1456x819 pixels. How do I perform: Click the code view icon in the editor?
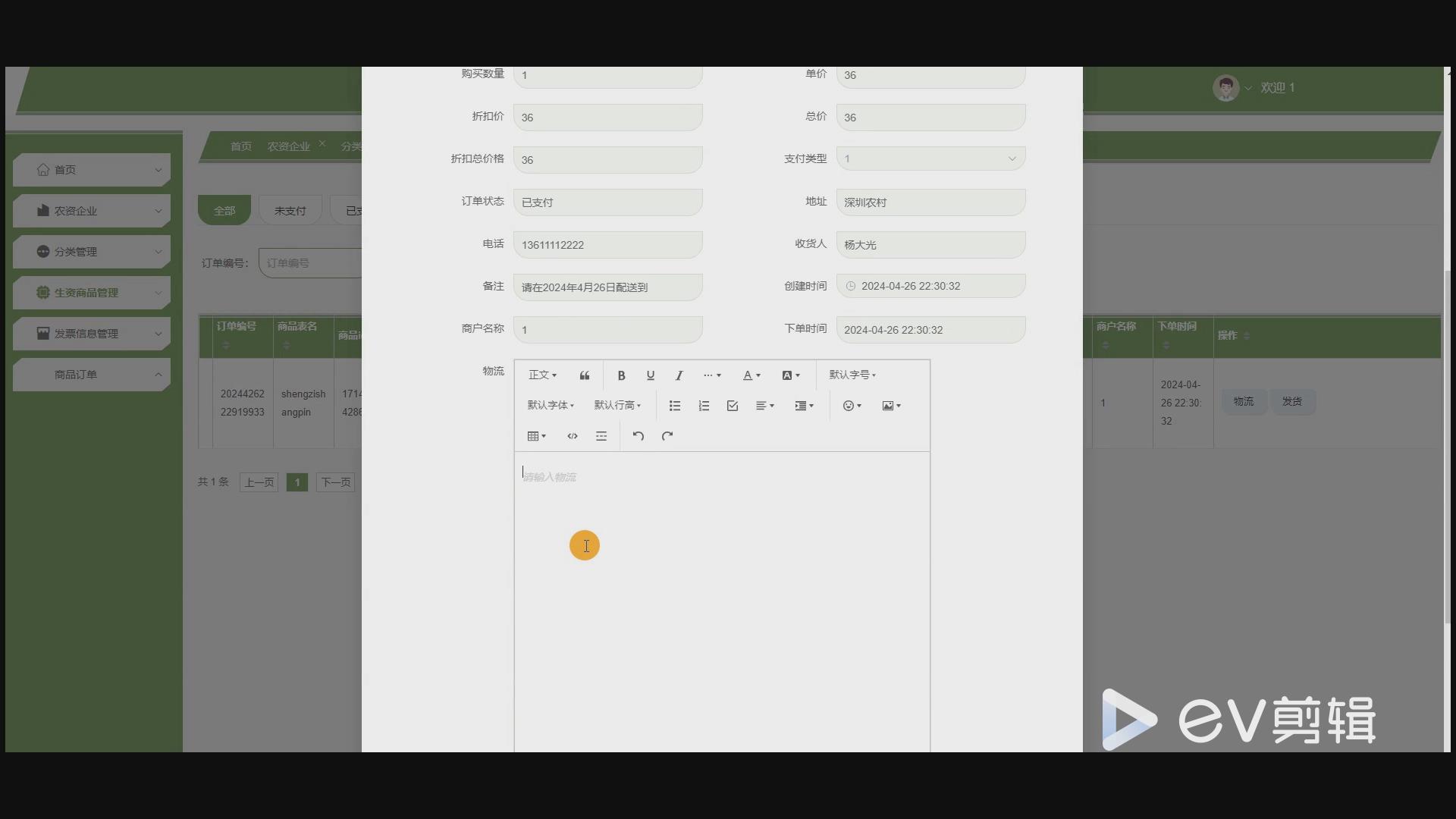click(x=573, y=436)
